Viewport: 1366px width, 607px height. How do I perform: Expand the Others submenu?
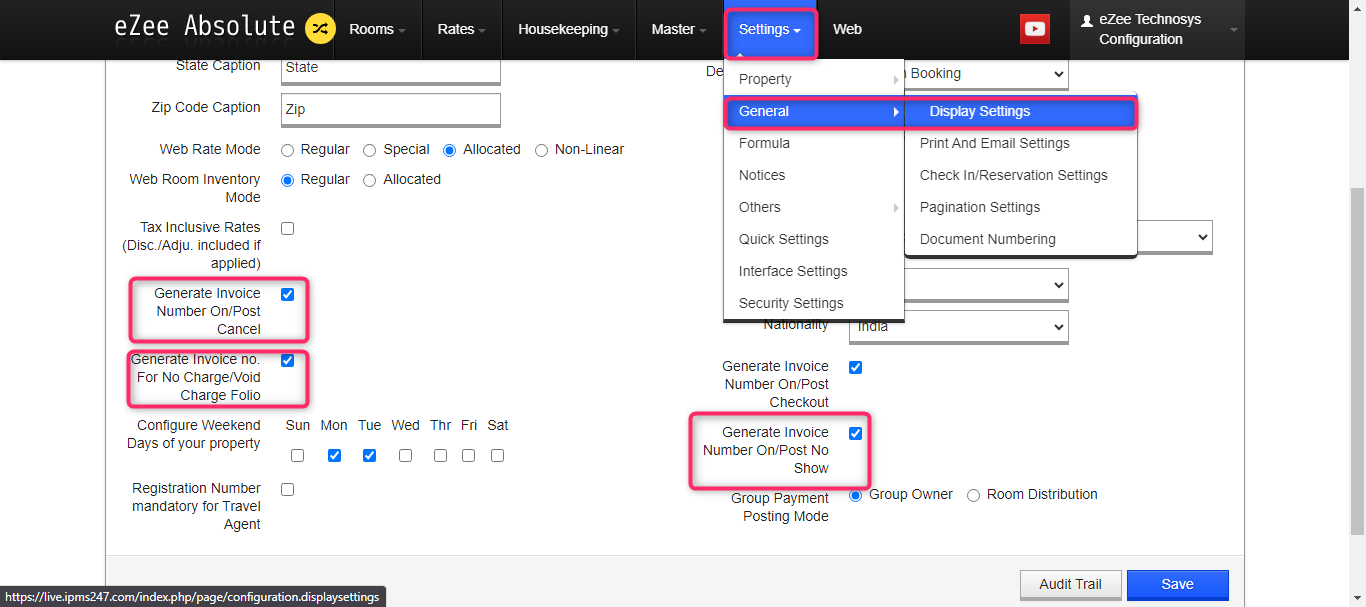pos(814,207)
